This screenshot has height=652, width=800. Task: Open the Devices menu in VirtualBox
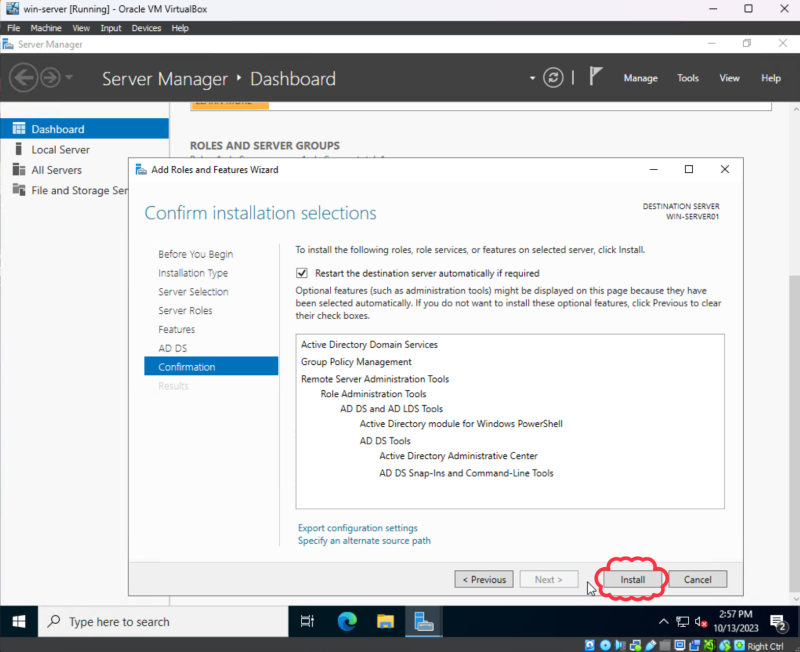point(146,27)
